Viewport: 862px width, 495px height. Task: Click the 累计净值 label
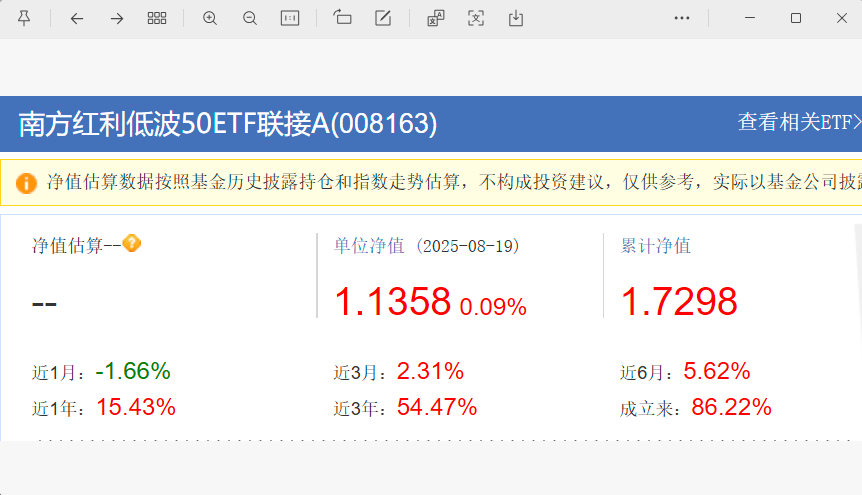click(x=655, y=246)
